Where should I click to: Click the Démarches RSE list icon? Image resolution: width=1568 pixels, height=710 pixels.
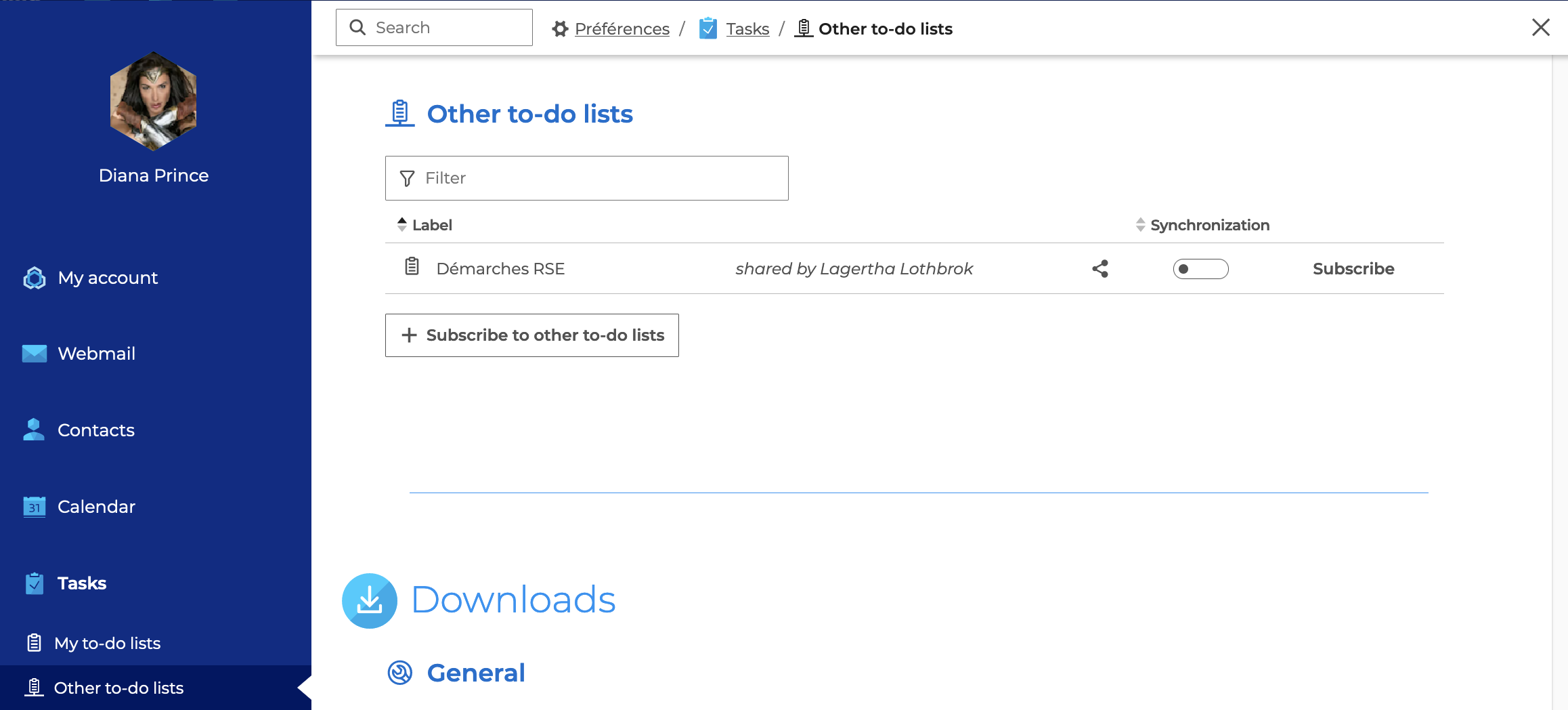[412, 267]
